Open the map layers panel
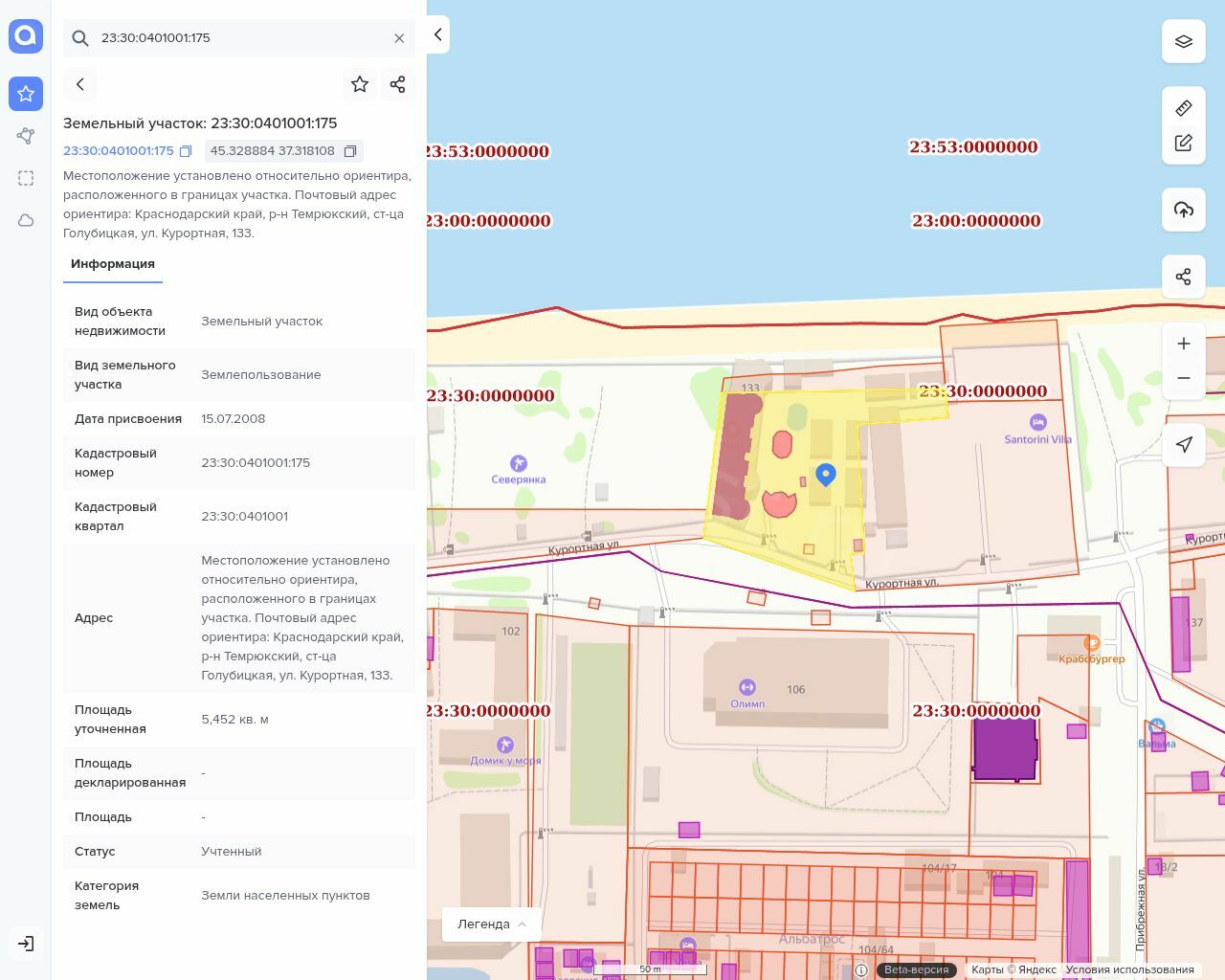Image resolution: width=1225 pixels, height=980 pixels. pos(1184,42)
